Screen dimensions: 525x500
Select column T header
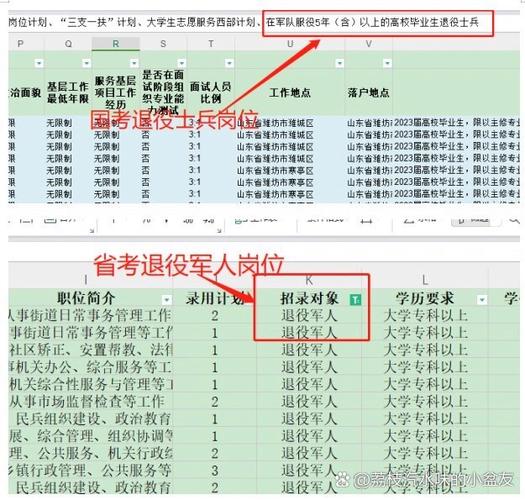[211, 44]
